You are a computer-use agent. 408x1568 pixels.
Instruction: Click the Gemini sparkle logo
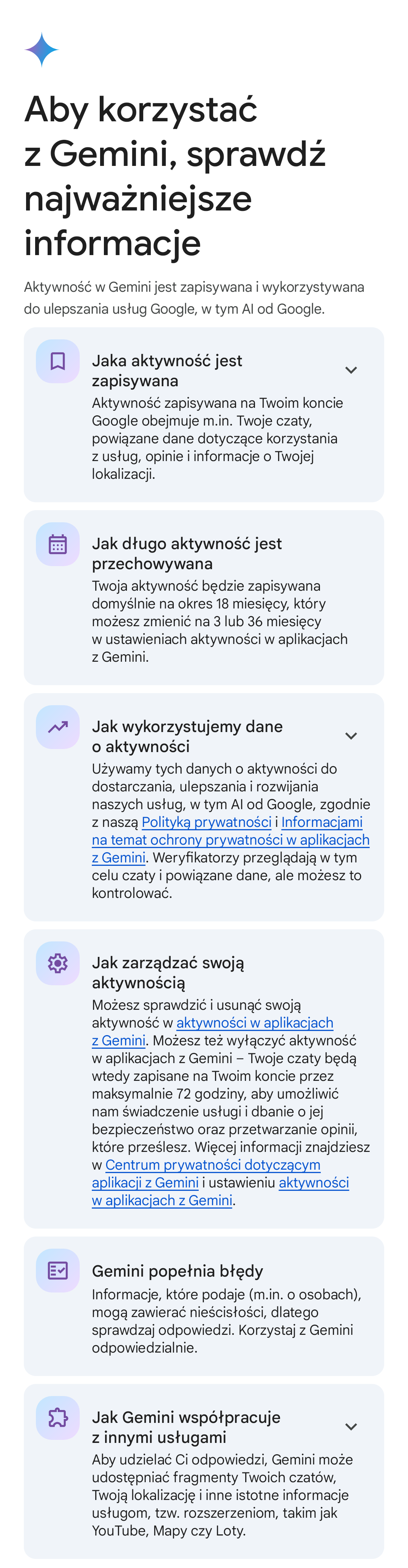[x=41, y=49]
